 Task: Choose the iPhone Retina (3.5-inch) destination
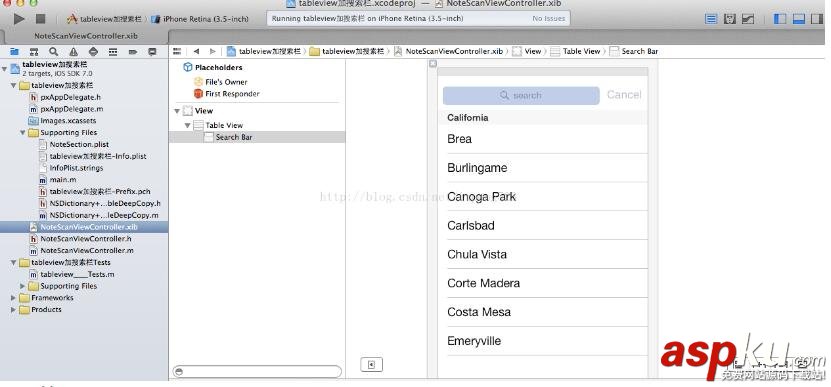click(200, 19)
